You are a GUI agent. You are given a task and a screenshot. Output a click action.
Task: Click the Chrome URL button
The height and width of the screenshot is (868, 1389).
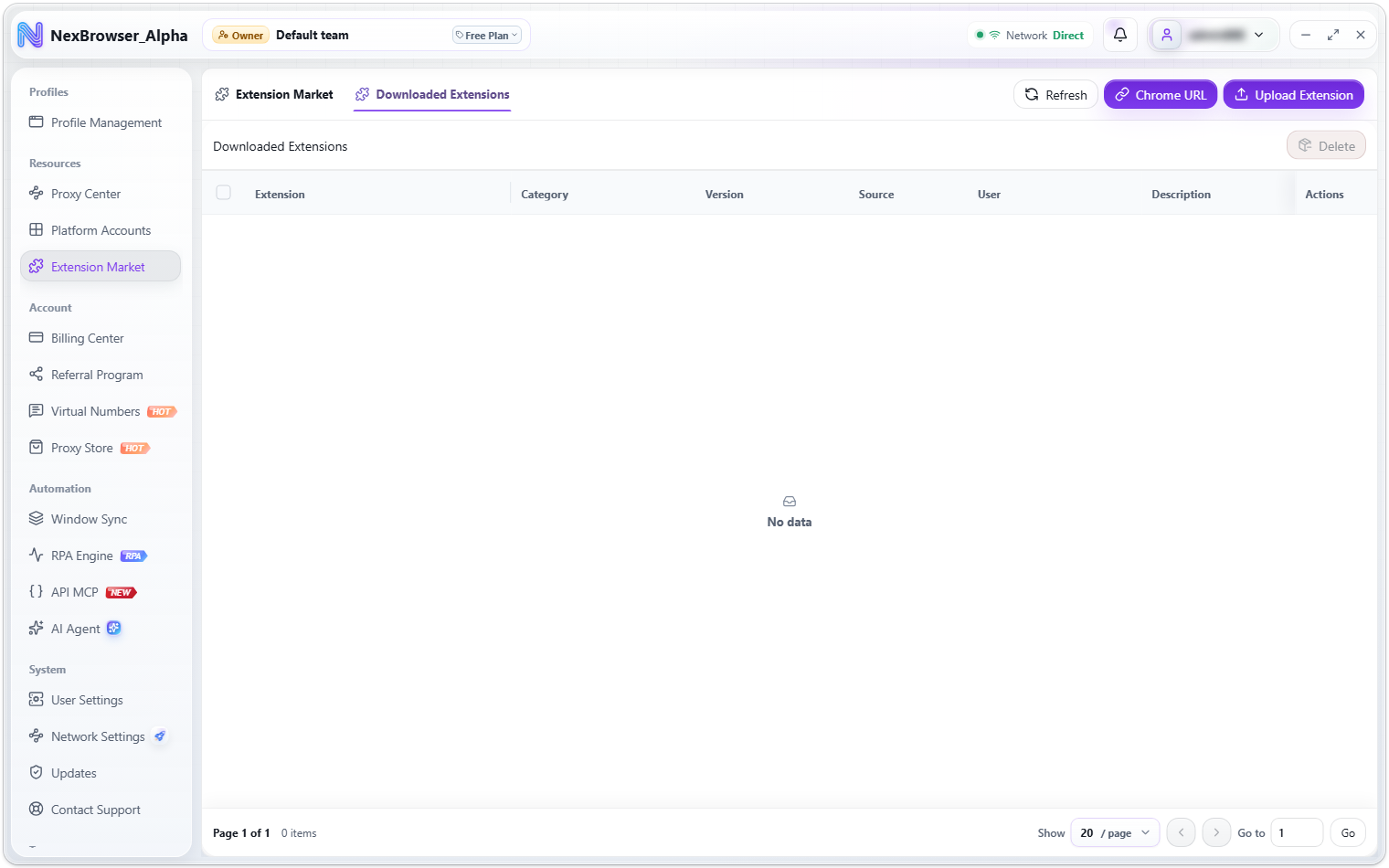[1161, 94]
